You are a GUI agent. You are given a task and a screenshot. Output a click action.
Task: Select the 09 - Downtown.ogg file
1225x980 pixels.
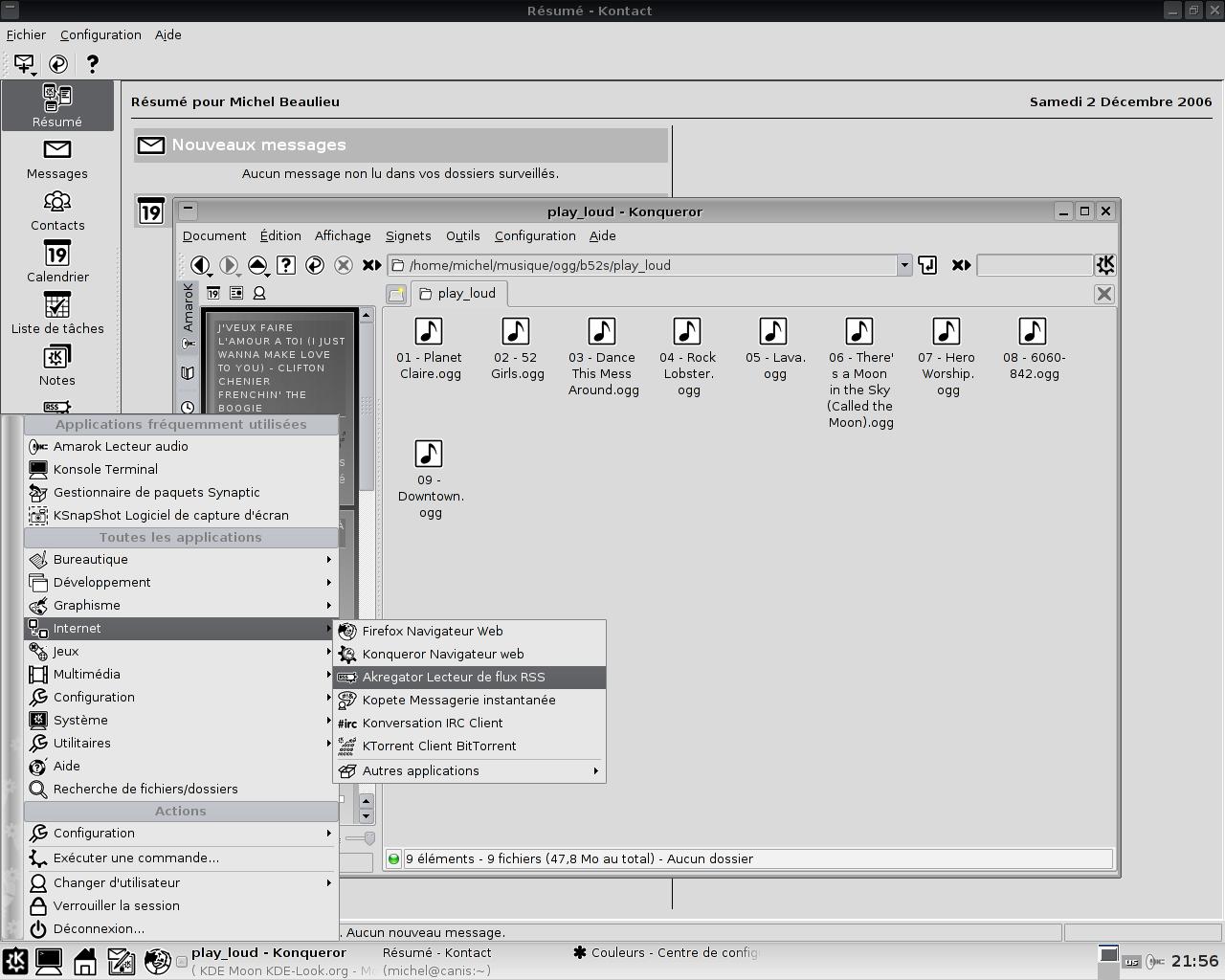(430, 479)
